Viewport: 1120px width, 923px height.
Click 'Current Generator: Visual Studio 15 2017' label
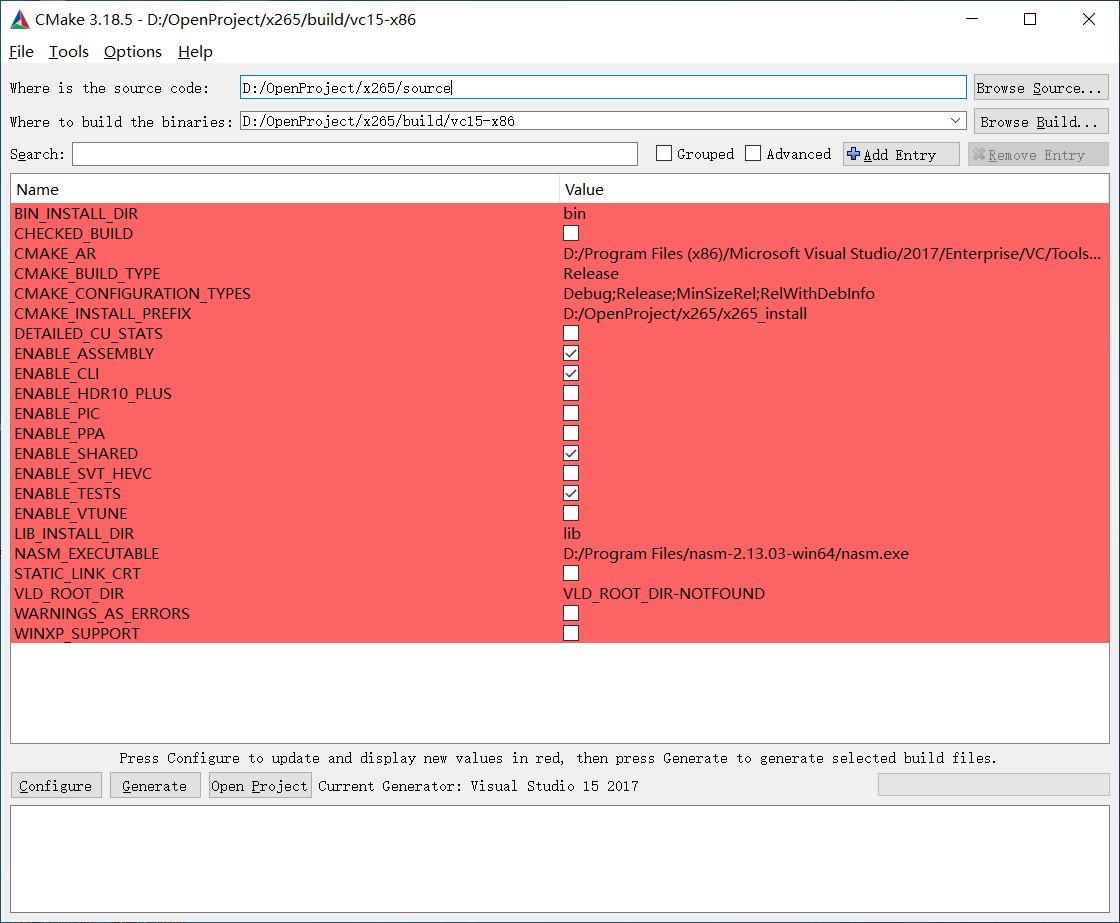[479, 786]
